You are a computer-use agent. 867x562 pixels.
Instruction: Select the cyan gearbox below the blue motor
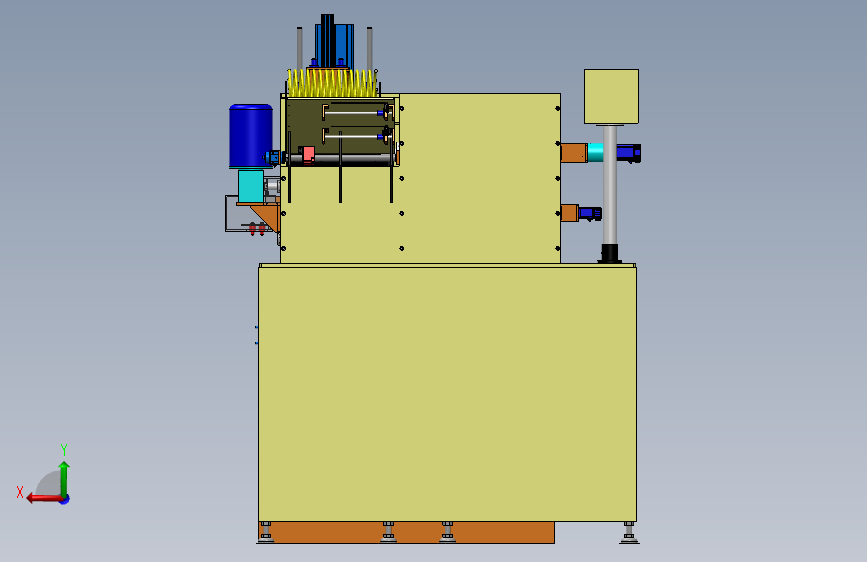click(251, 186)
